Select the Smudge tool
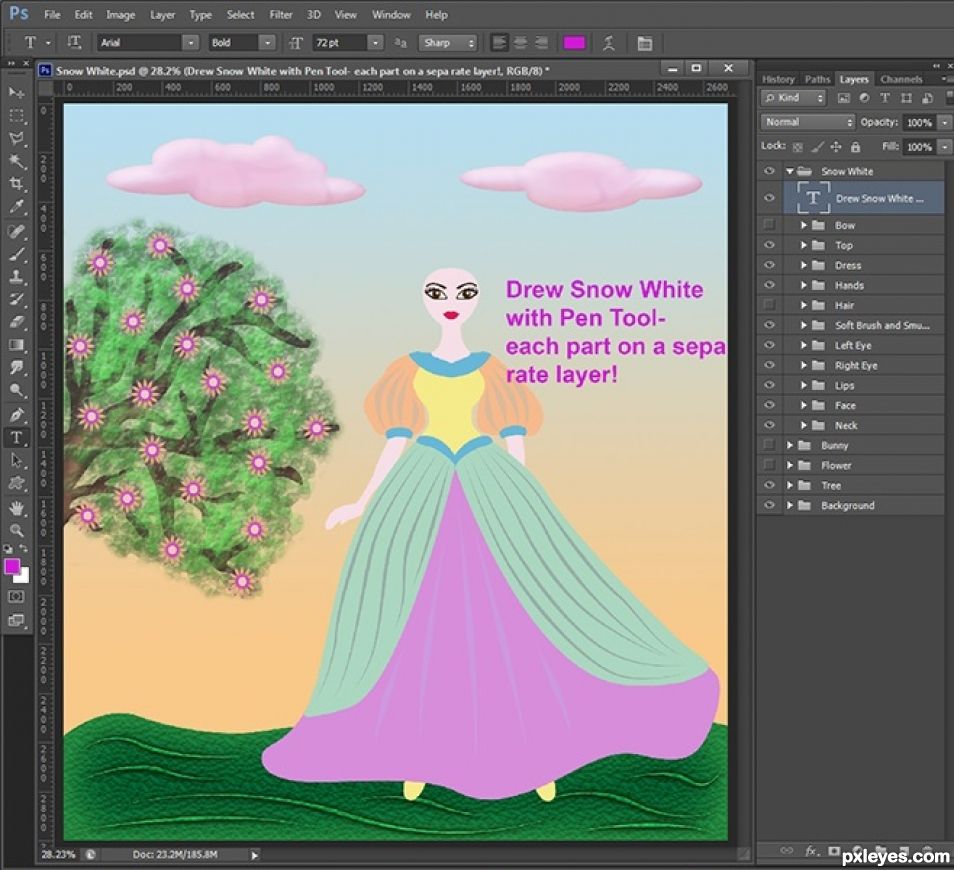Viewport: 954px width, 870px height. pyautogui.click(x=16, y=367)
